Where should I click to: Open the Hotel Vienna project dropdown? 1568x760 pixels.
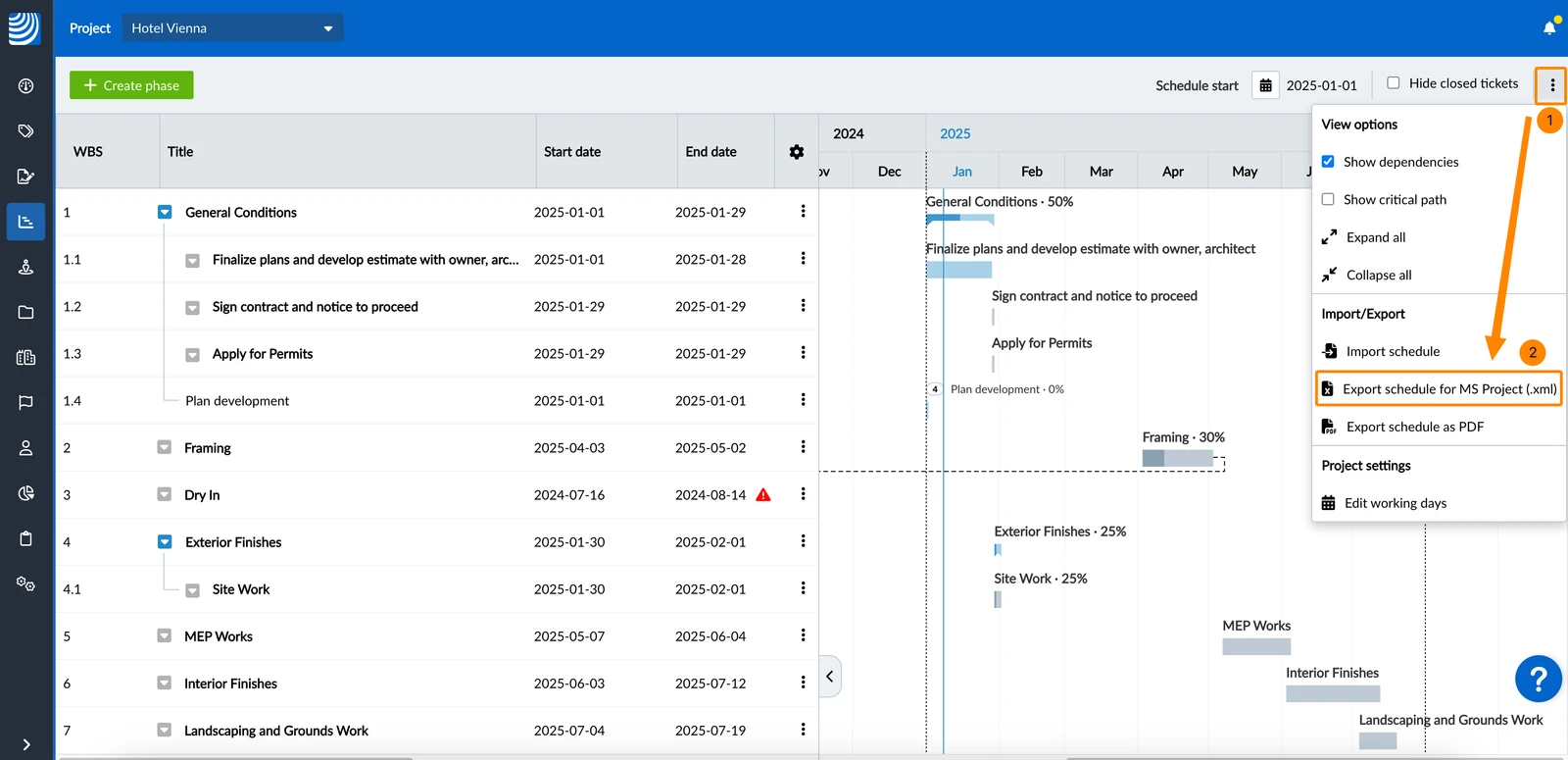point(232,28)
